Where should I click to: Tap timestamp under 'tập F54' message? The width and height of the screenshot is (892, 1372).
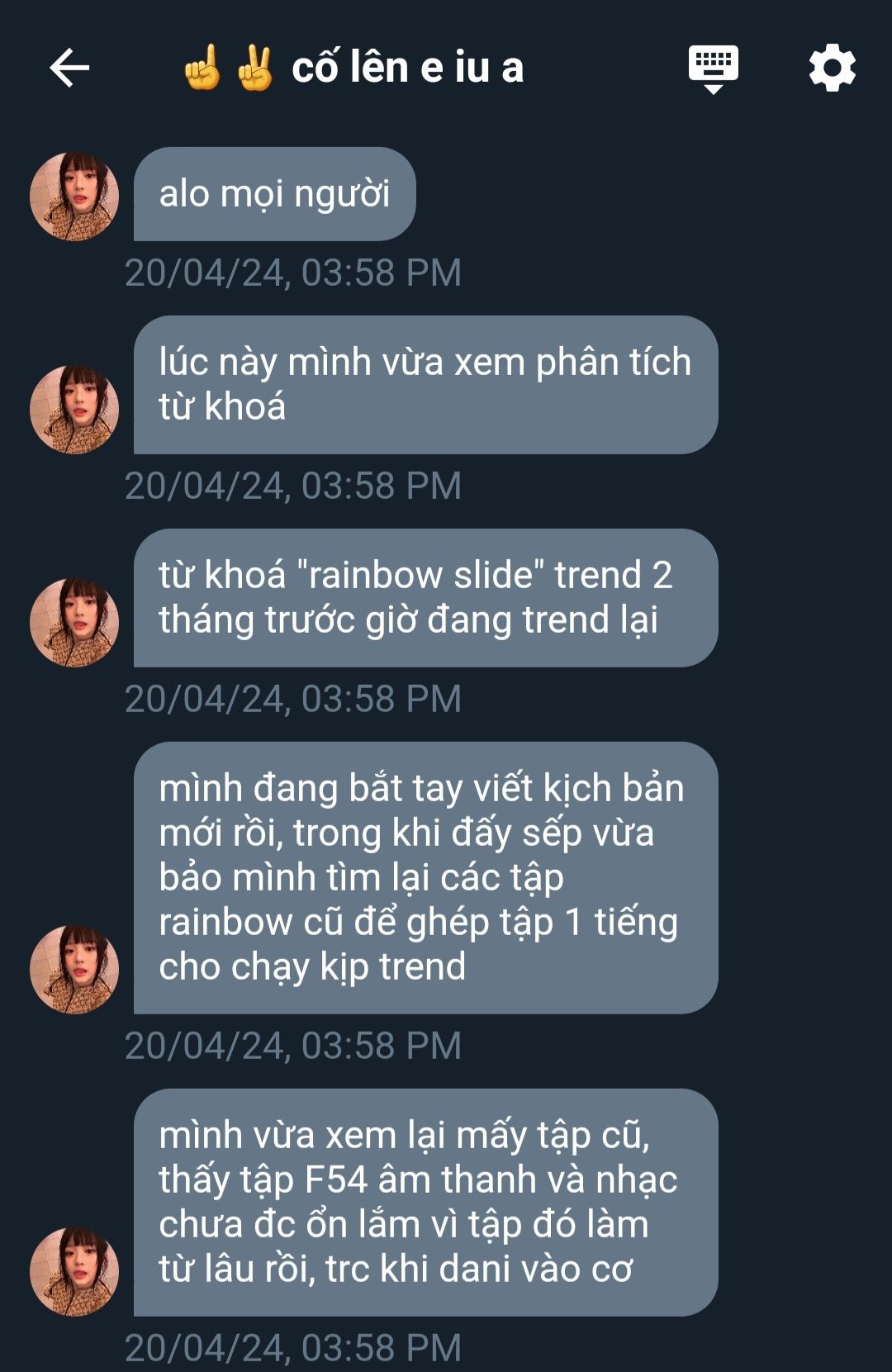click(x=292, y=1348)
